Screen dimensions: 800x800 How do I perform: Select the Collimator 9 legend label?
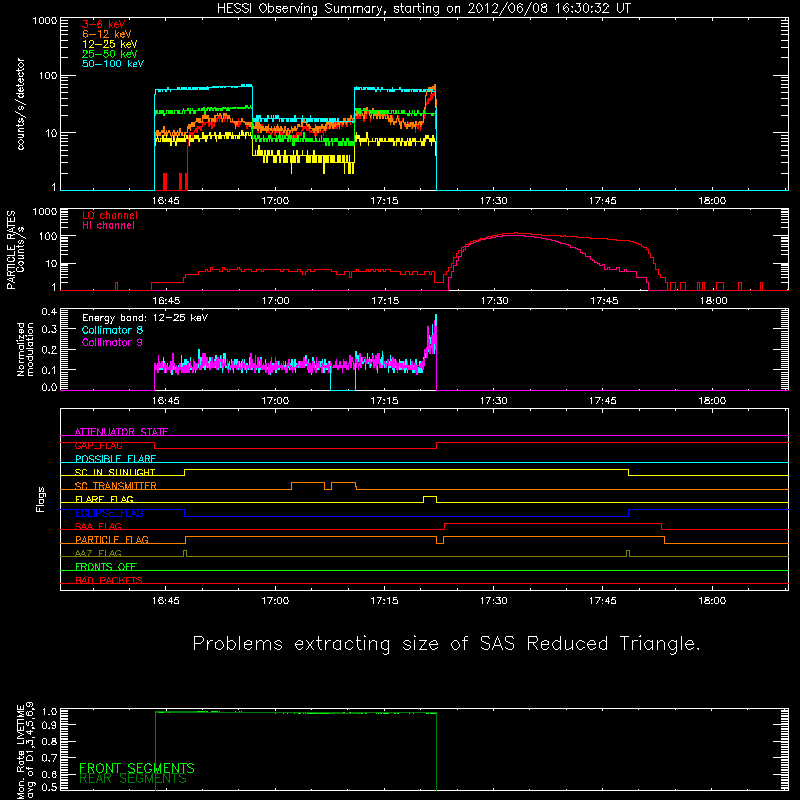(112, 342)
